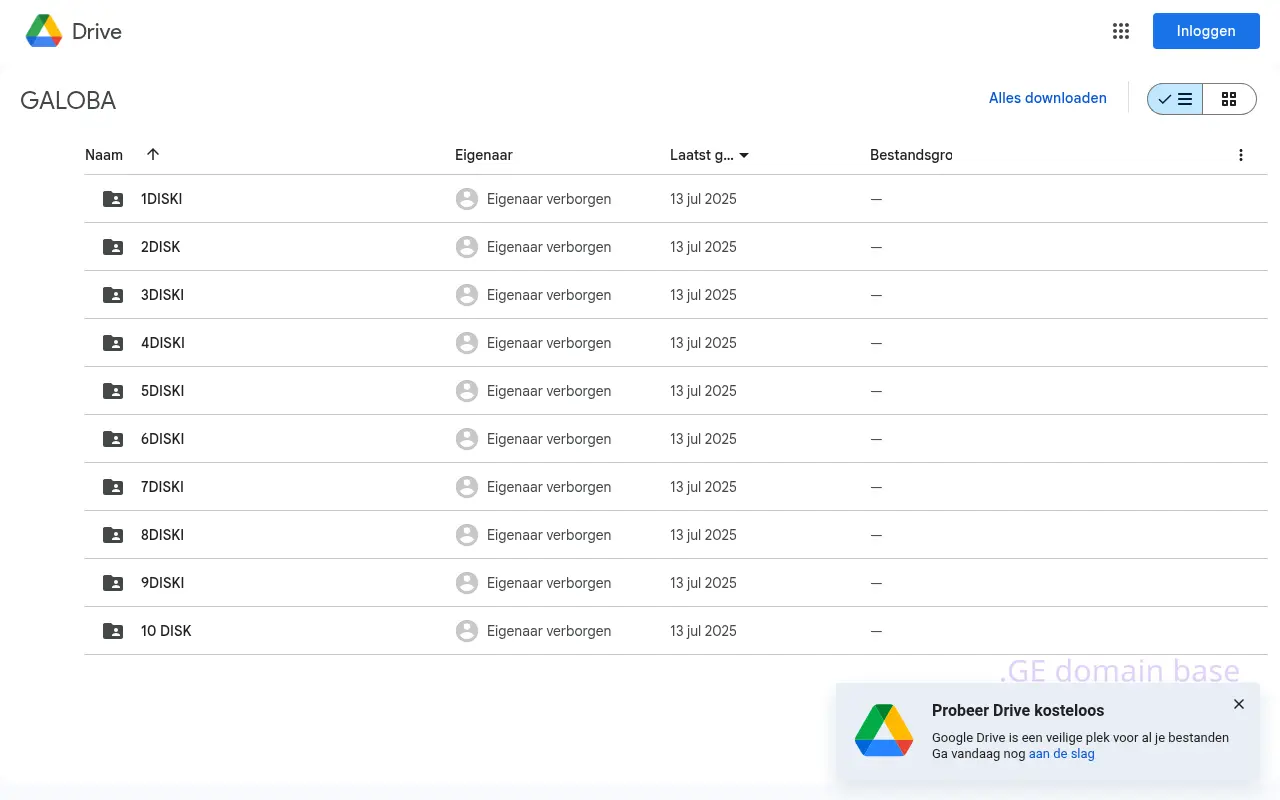This screenshot has width=1280, height=800.
Task: Reverse sort order with Naam arrow
Action: coord(153,155)
